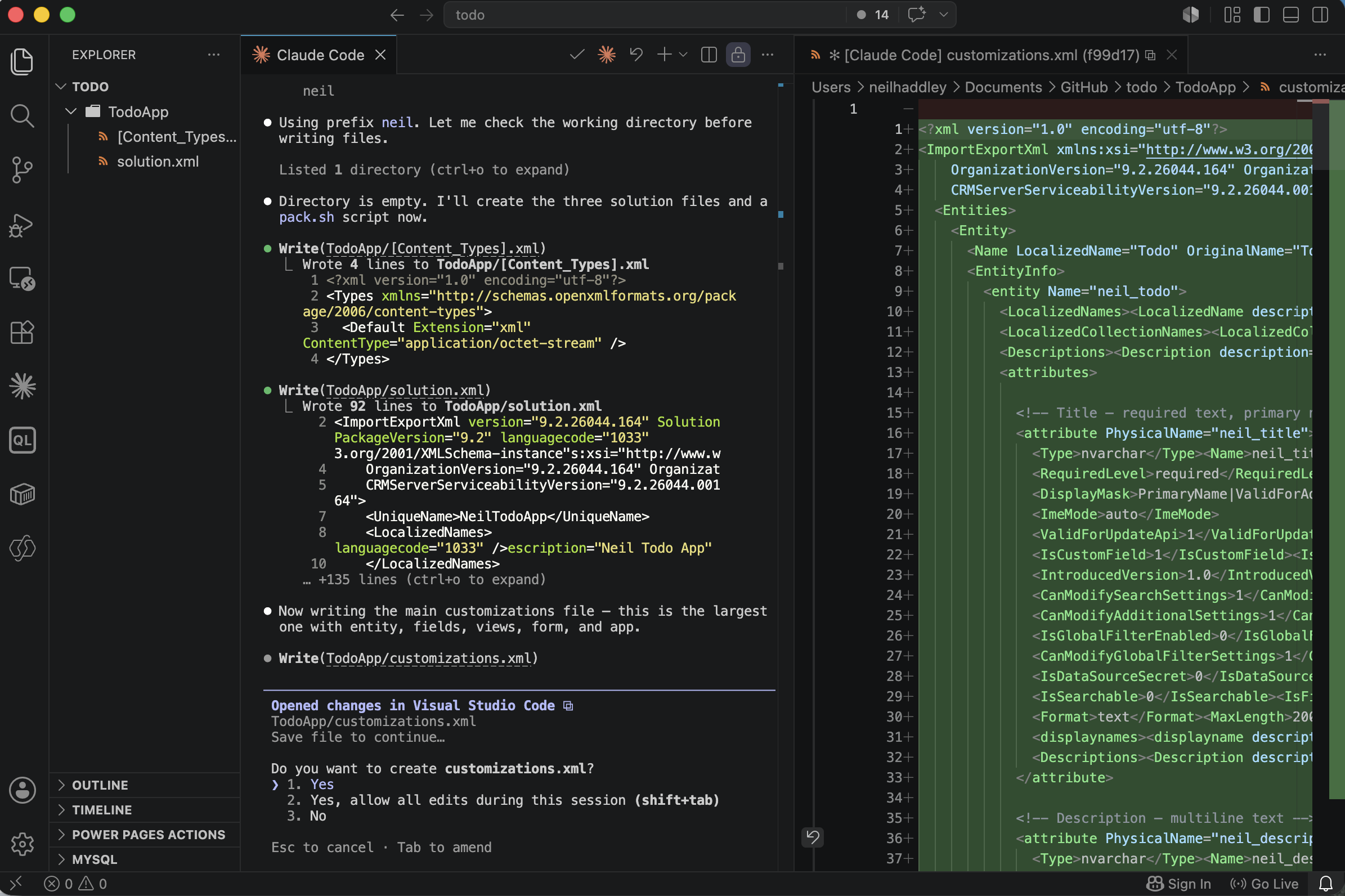Click Users breadcrumb segment
Viewport: 1345px width, 896px height.
[831, 87]
